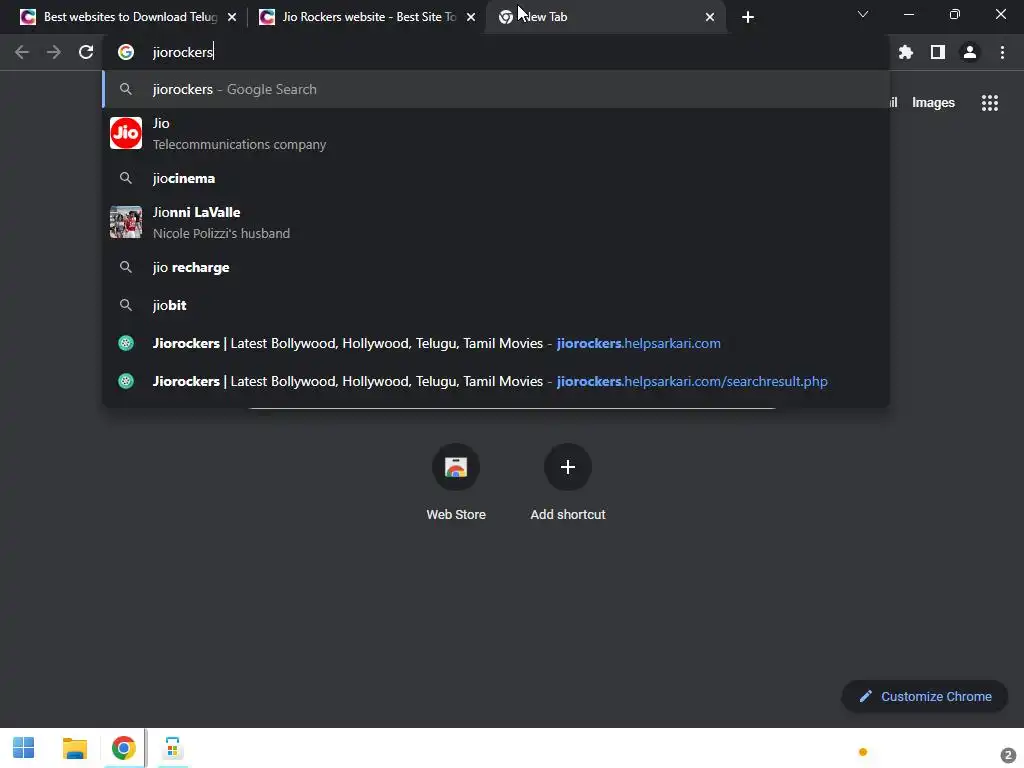Open Customize Chrome button

[x=925, y=696]
